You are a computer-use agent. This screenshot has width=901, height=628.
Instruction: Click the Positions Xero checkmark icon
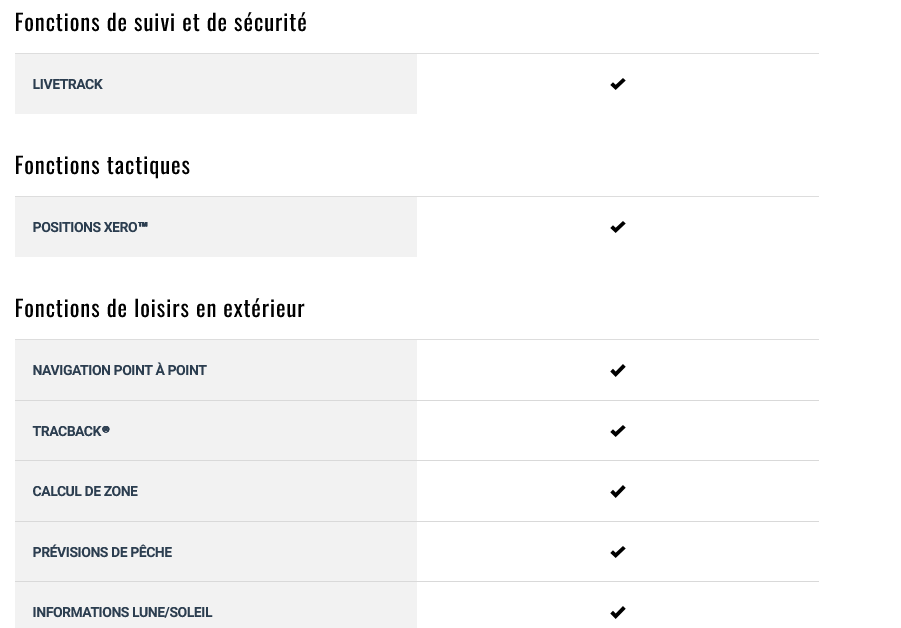pos(618,227)
